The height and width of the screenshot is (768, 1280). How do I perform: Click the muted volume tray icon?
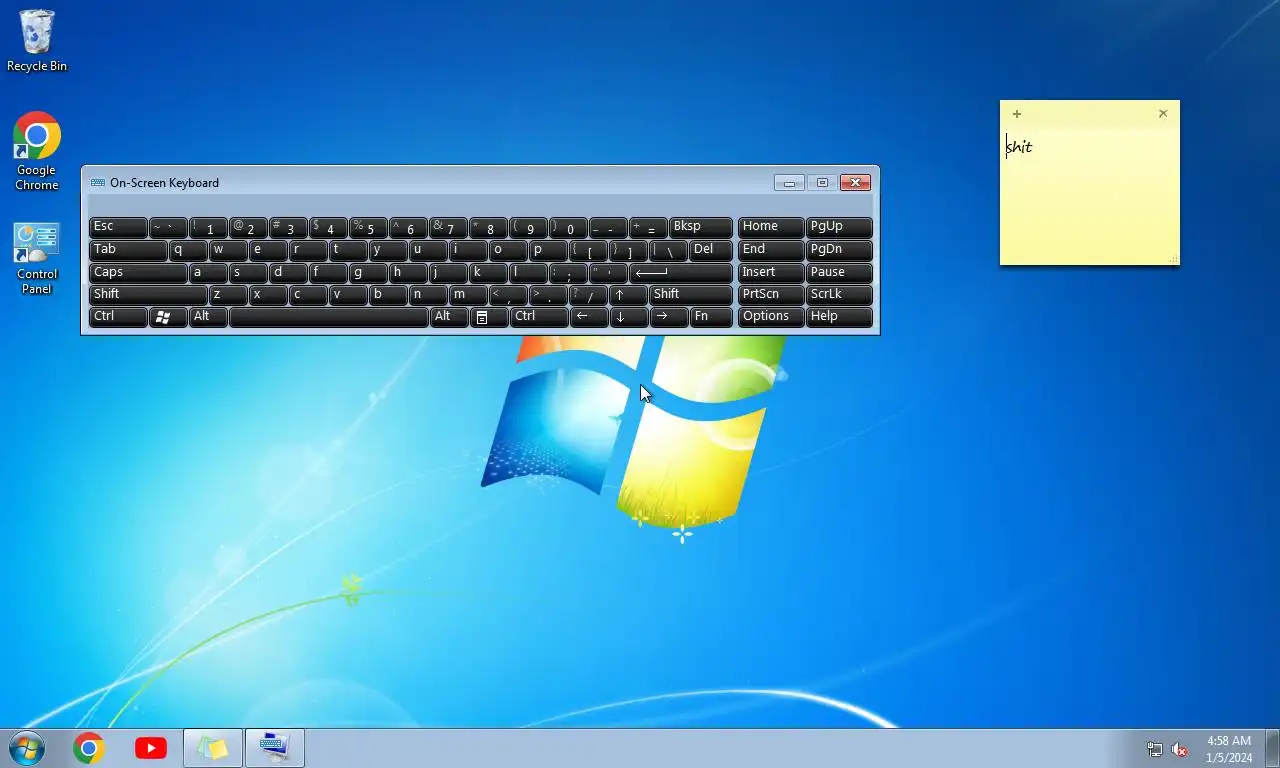pyautogui.click(x=1179, y=749)
